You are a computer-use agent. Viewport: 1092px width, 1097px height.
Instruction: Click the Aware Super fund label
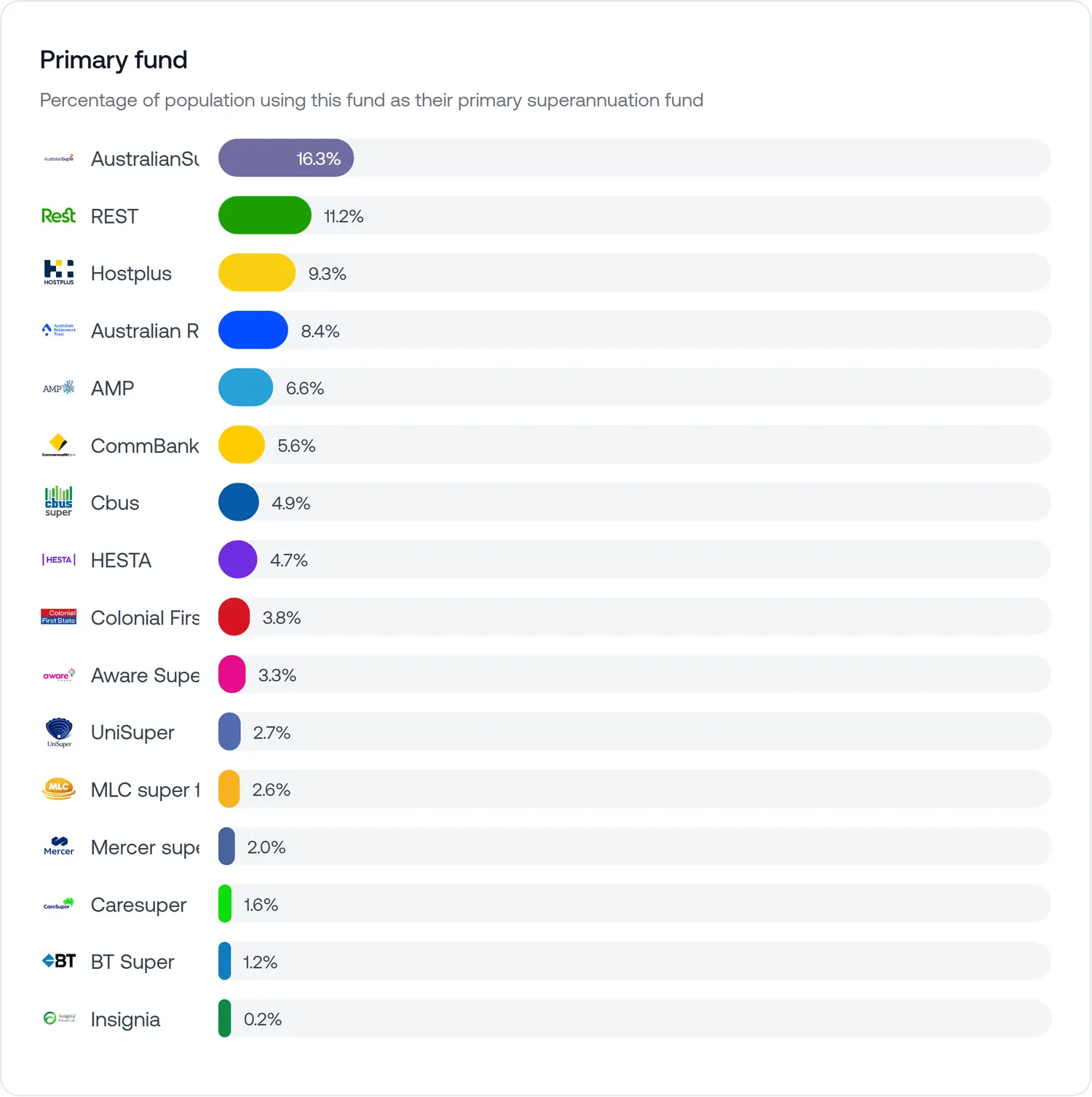[144, 676]
